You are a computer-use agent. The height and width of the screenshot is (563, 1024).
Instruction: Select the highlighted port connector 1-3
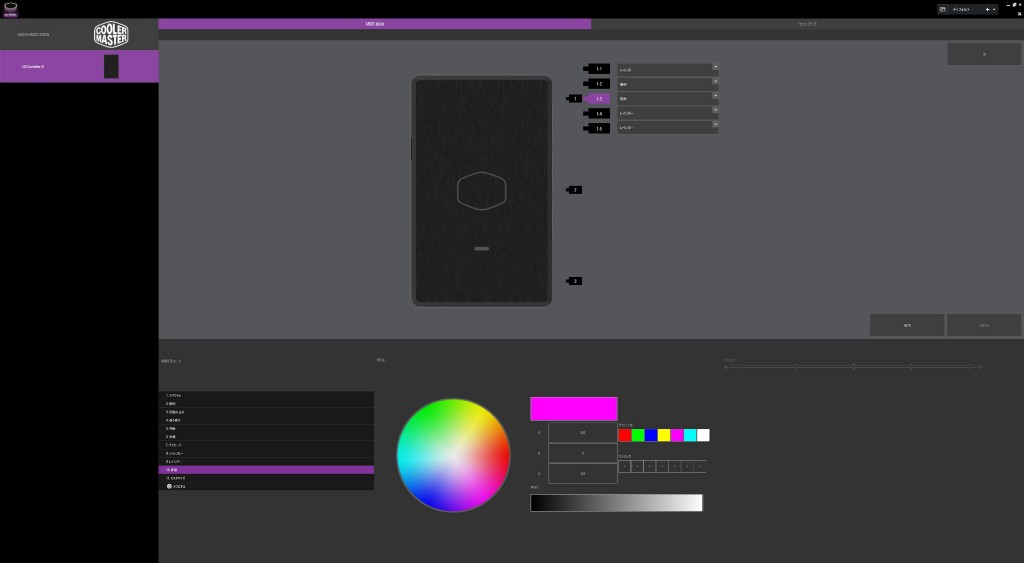click(598, 99)
